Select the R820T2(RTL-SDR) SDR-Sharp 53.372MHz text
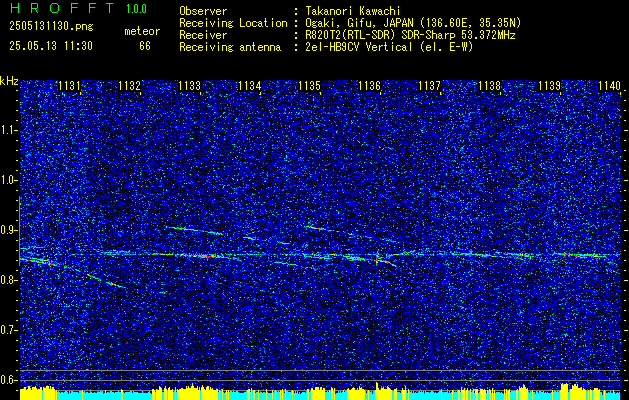The width and height of the screenshot is (629, 400). (410, 35)
